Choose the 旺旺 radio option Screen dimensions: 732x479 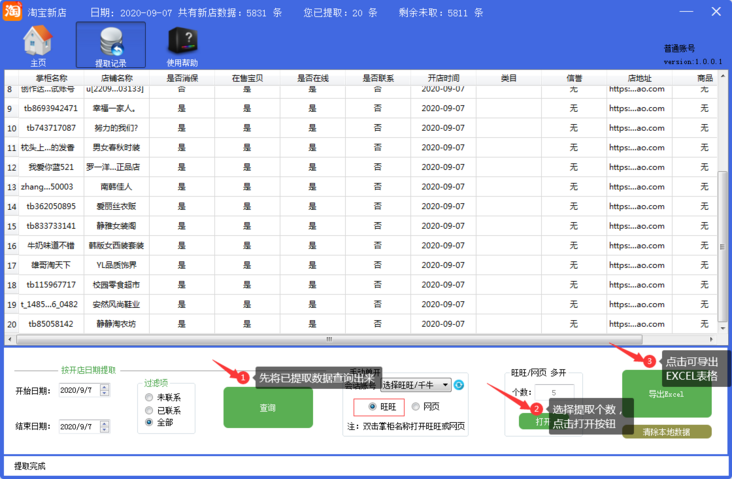(x=373, y=407)
